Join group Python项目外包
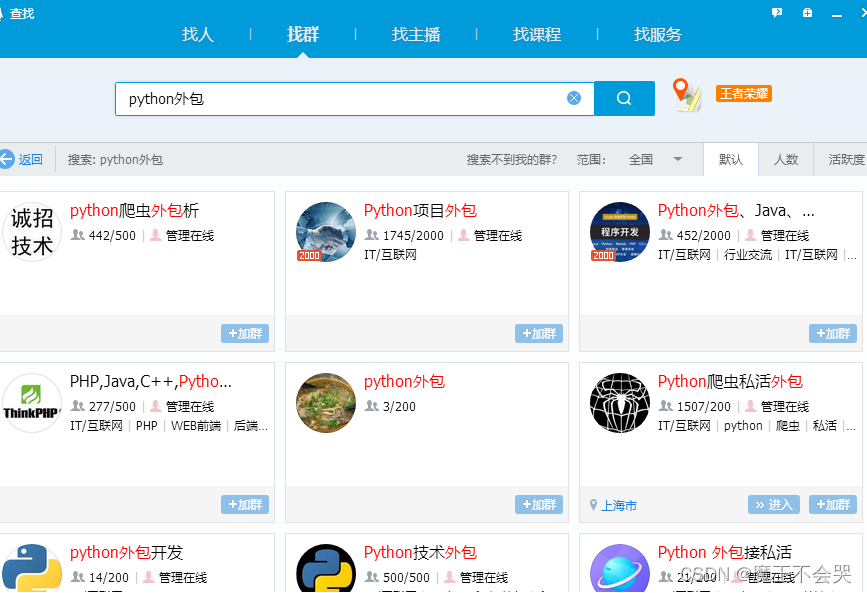 click(539, 334)
